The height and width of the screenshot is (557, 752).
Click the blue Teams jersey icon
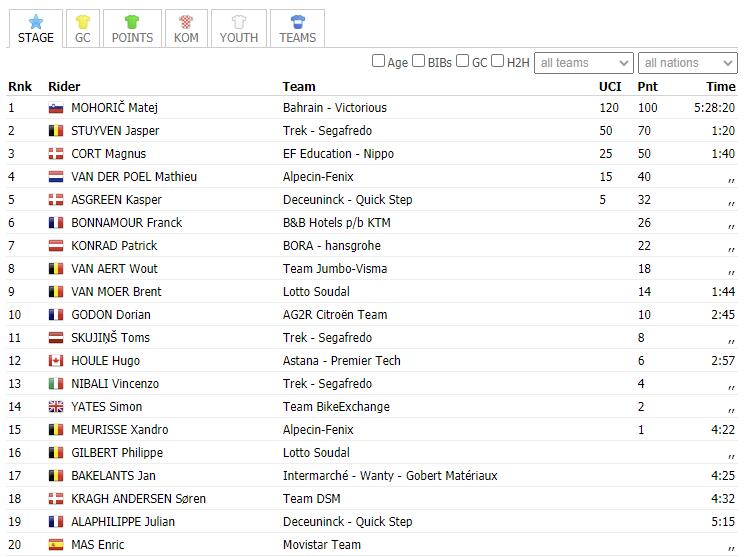[x=298, y=22]
